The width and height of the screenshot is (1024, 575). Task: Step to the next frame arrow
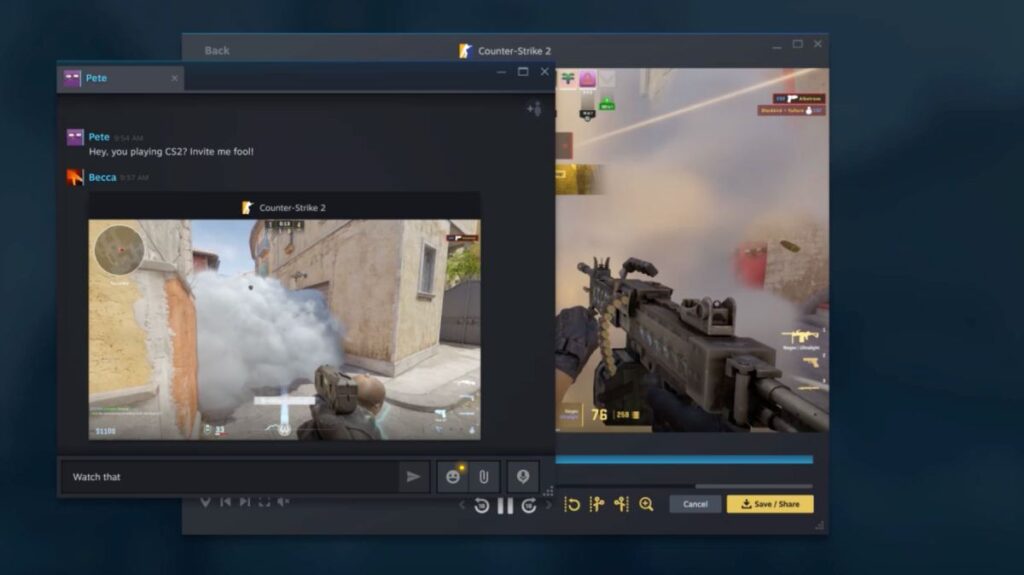pos(549,504)
